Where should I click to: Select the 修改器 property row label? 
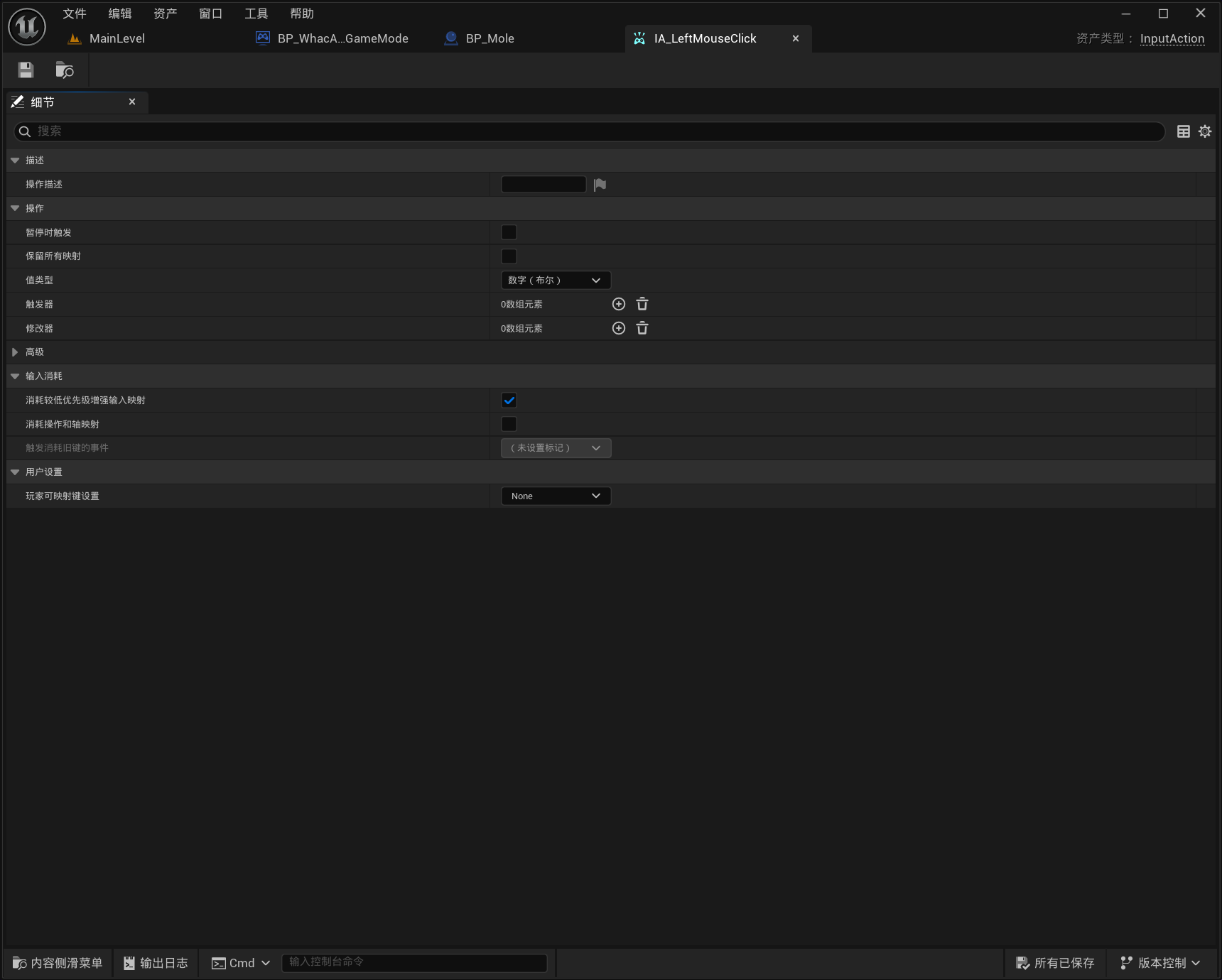coord(40,328)
